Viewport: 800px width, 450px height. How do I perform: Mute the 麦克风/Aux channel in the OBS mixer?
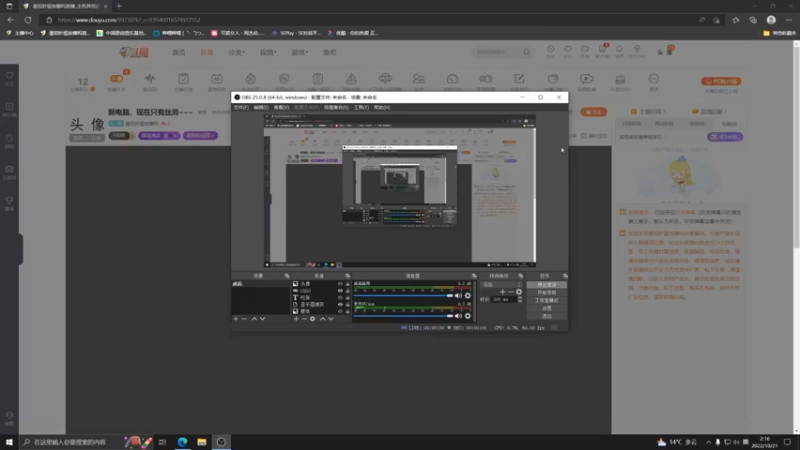point(458,316)
